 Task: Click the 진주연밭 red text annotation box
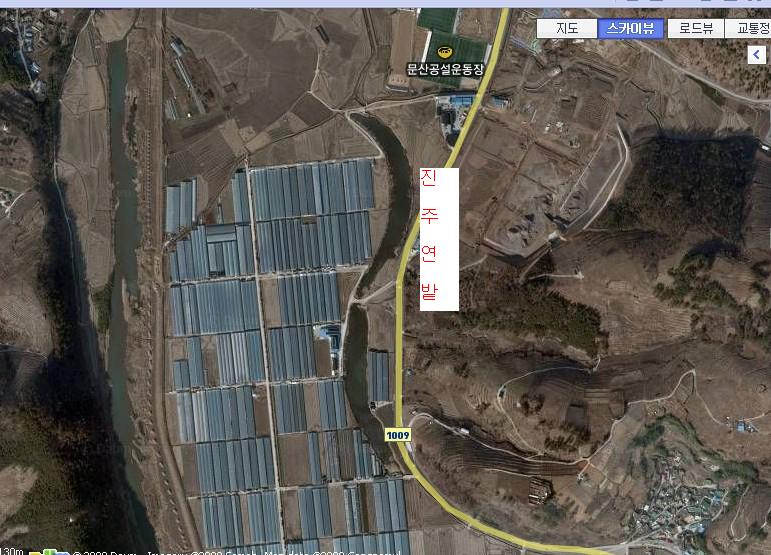(439, 239)
